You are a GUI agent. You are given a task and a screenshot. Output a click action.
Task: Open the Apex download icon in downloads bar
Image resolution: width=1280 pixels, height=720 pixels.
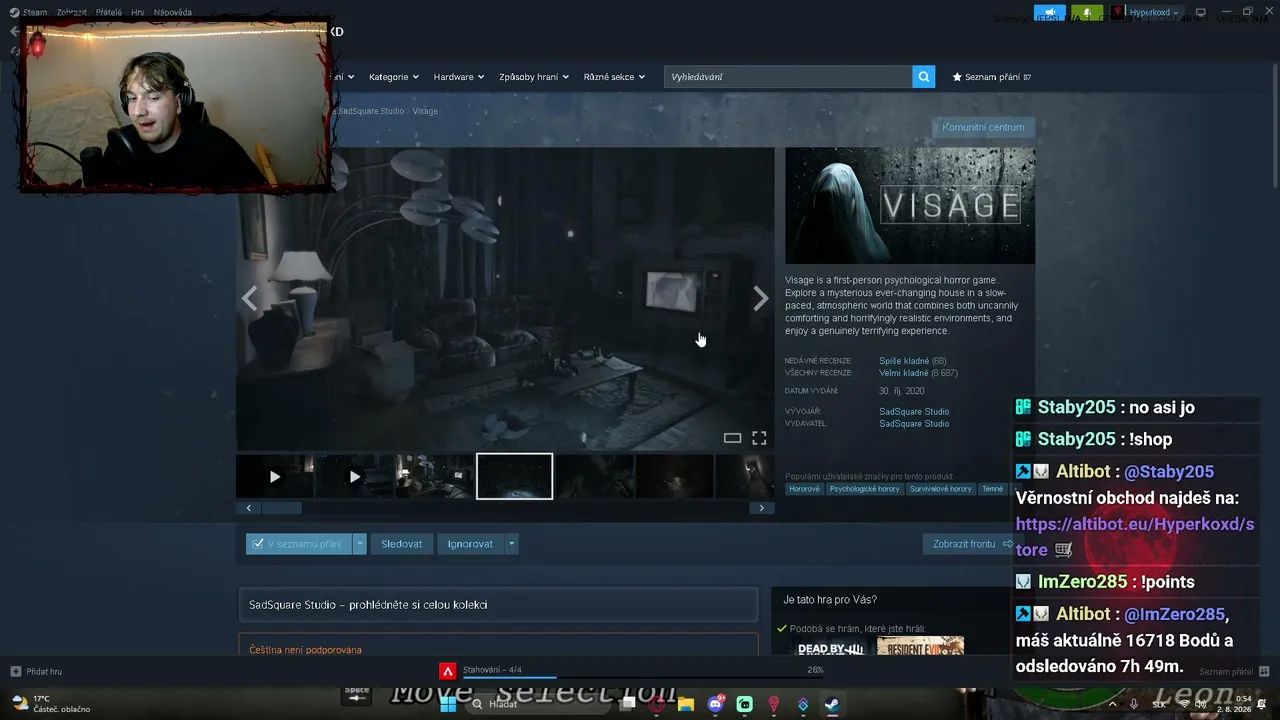pos(448,671)
